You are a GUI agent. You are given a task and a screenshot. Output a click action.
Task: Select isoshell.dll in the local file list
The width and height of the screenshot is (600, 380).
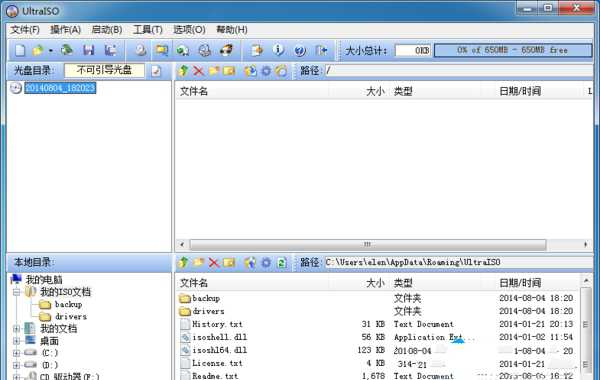tap(219, 337)
